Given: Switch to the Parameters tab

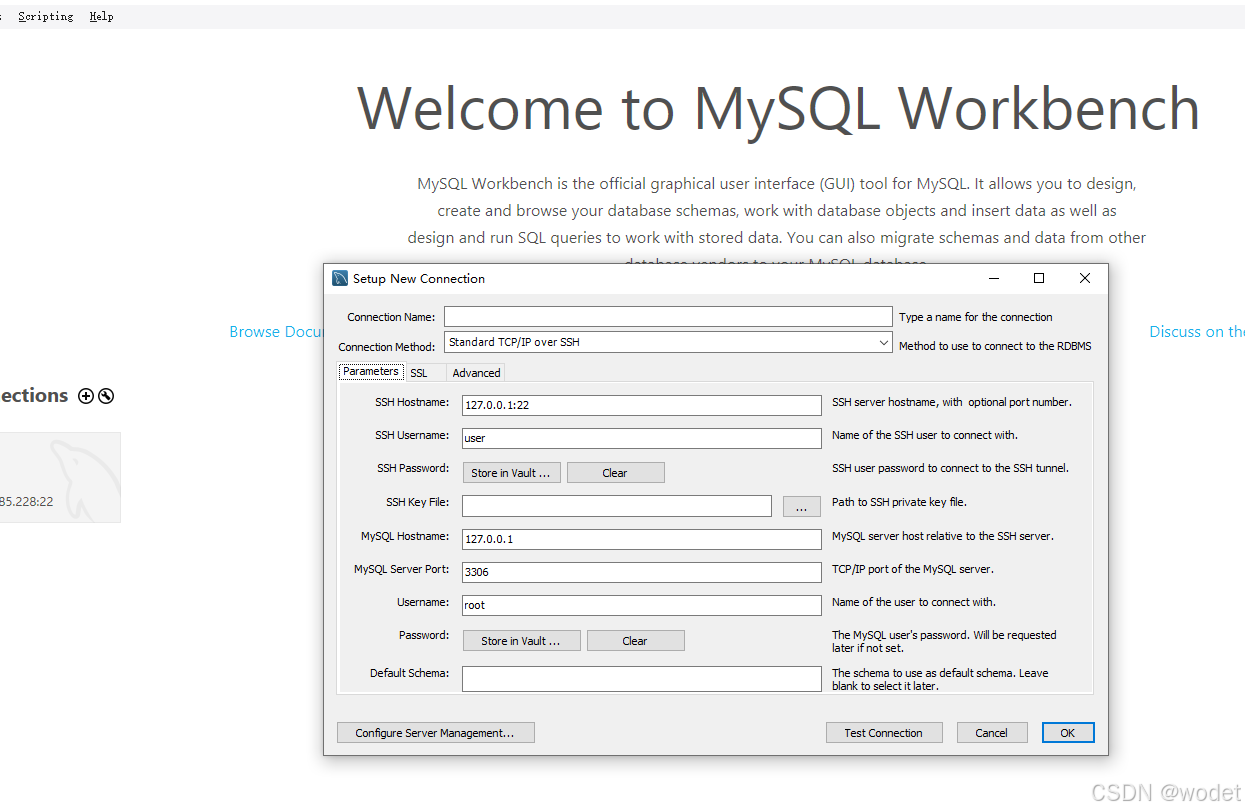Looking at the screenshot, I should point(371,372).
